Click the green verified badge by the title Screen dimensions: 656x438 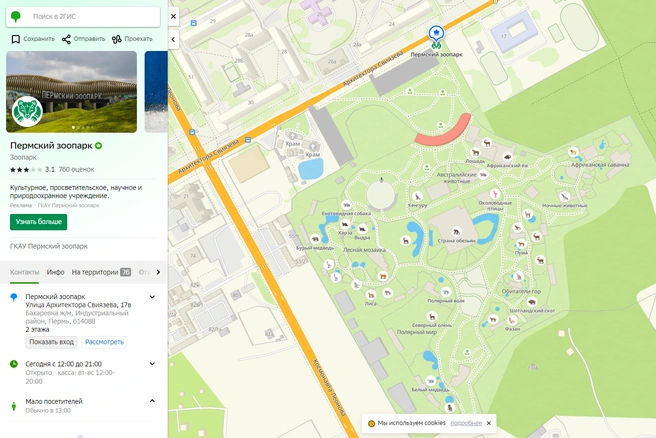tap(99, 146)
